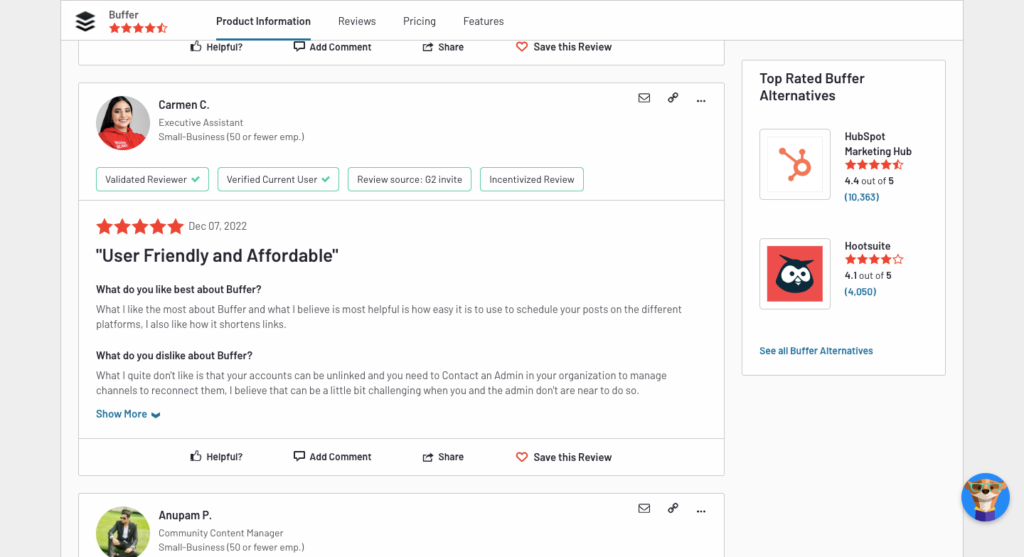Click Carmen C.'s profile photo
The image size is (1024, 557).
click(x=123, y=123)
